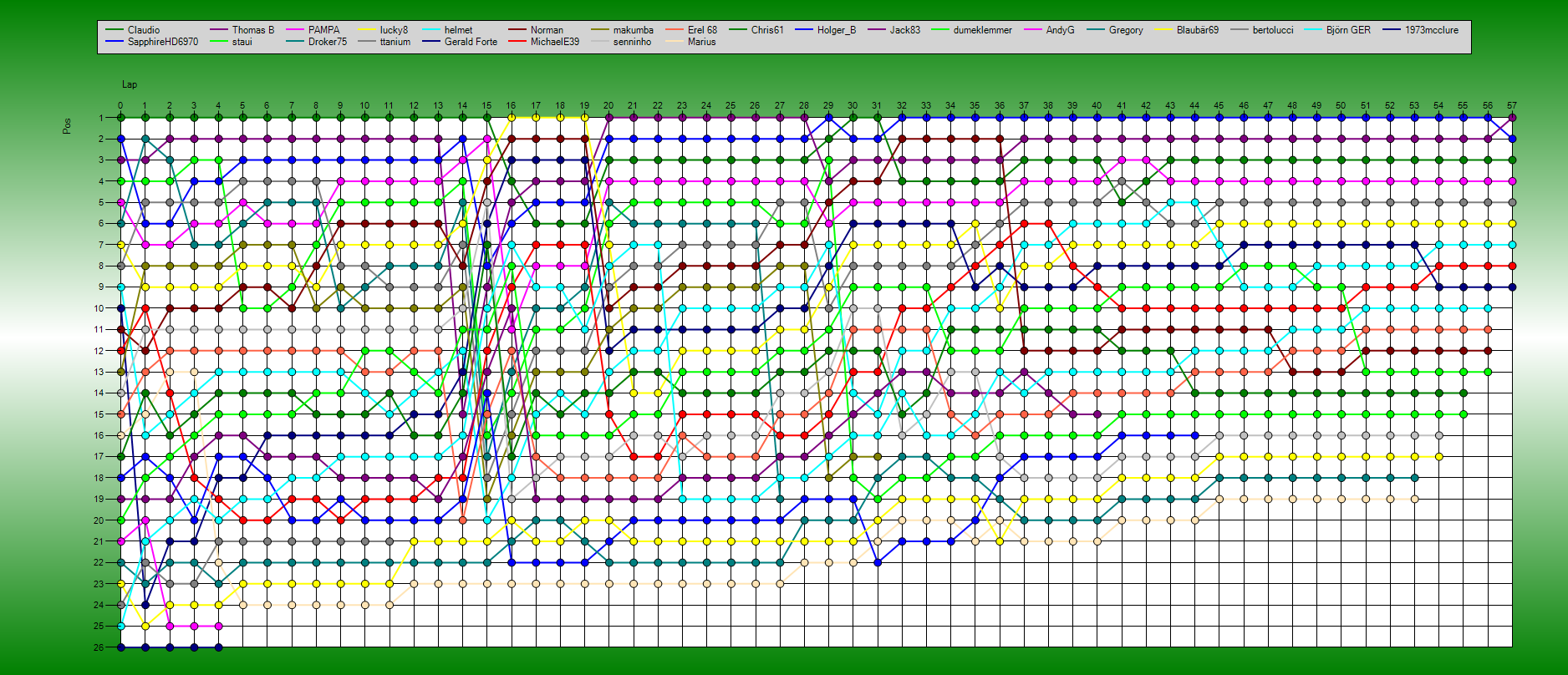Click the Jack83 legend label
This screenshot has height=675, width=1568.
coord(905,30)
